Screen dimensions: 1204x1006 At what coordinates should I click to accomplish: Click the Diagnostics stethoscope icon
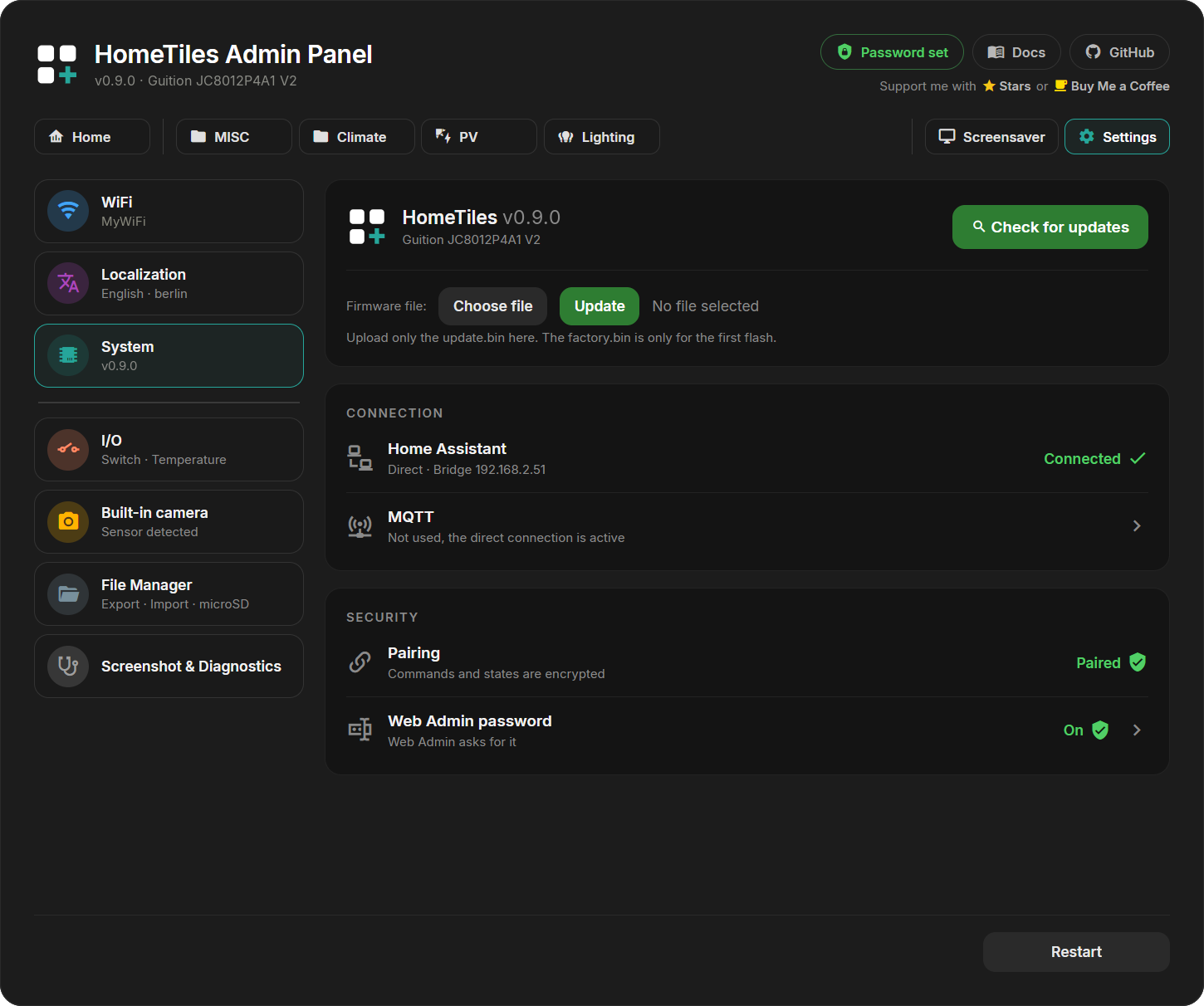(68, 666)
